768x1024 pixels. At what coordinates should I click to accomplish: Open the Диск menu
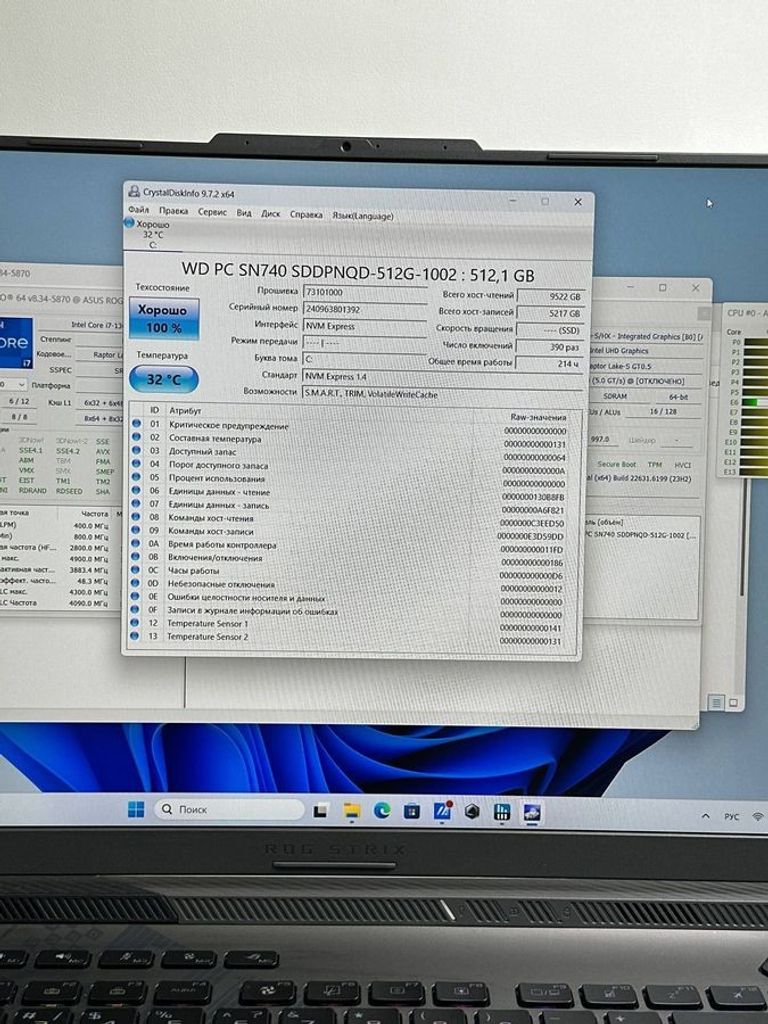[x=270, y=214]
